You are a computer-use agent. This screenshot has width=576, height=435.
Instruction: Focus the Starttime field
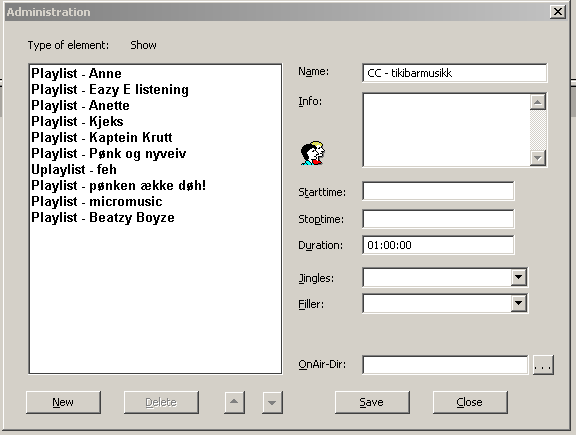coord(438,191)
